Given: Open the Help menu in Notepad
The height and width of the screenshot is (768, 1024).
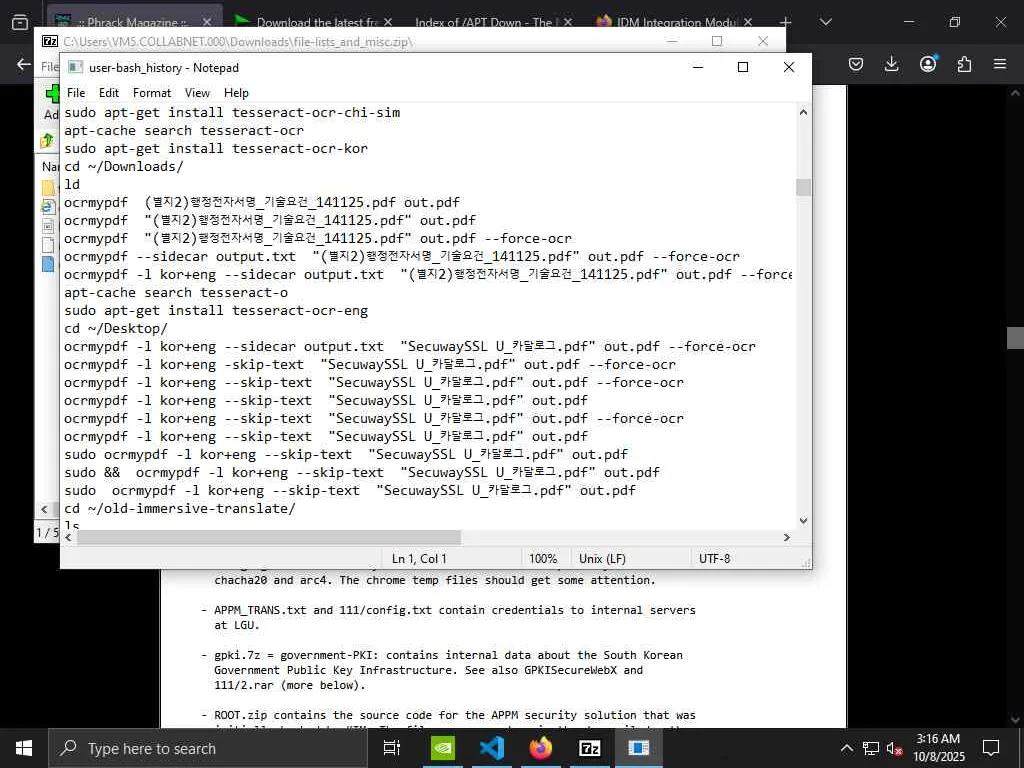Looking at the screenshot, I should coord(236,93).
